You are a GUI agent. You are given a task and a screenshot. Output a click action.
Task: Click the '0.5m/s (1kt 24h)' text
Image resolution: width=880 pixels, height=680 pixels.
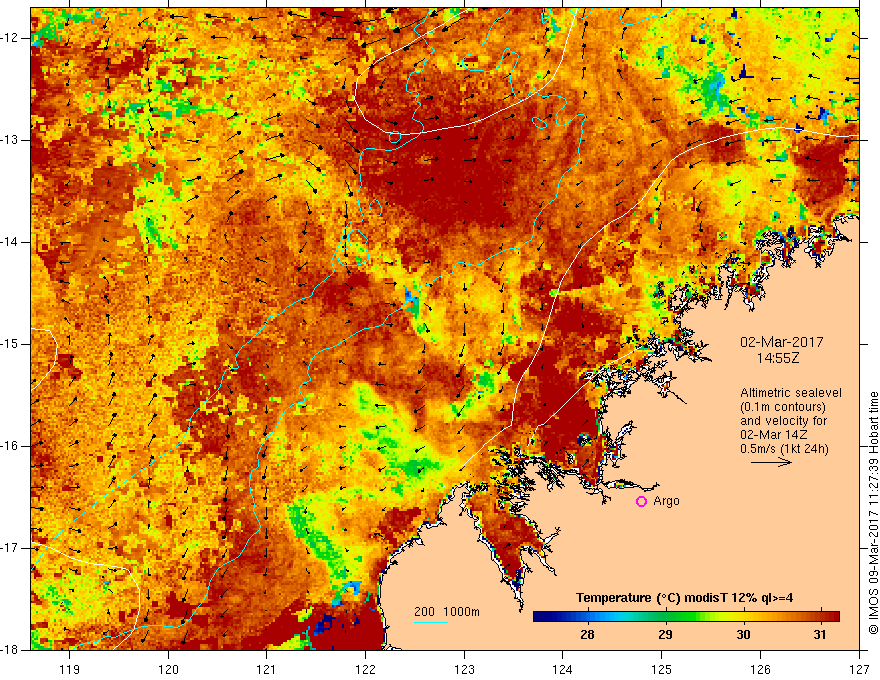click(x=784, y=449)
